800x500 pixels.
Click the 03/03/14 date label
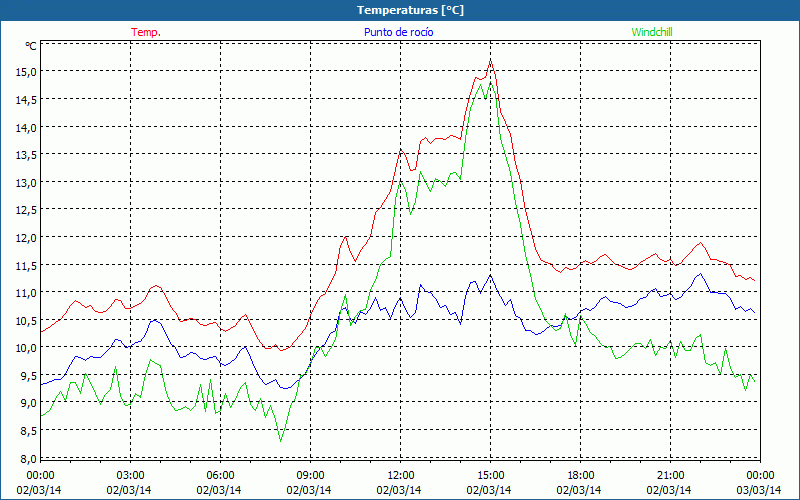[758, 490]
